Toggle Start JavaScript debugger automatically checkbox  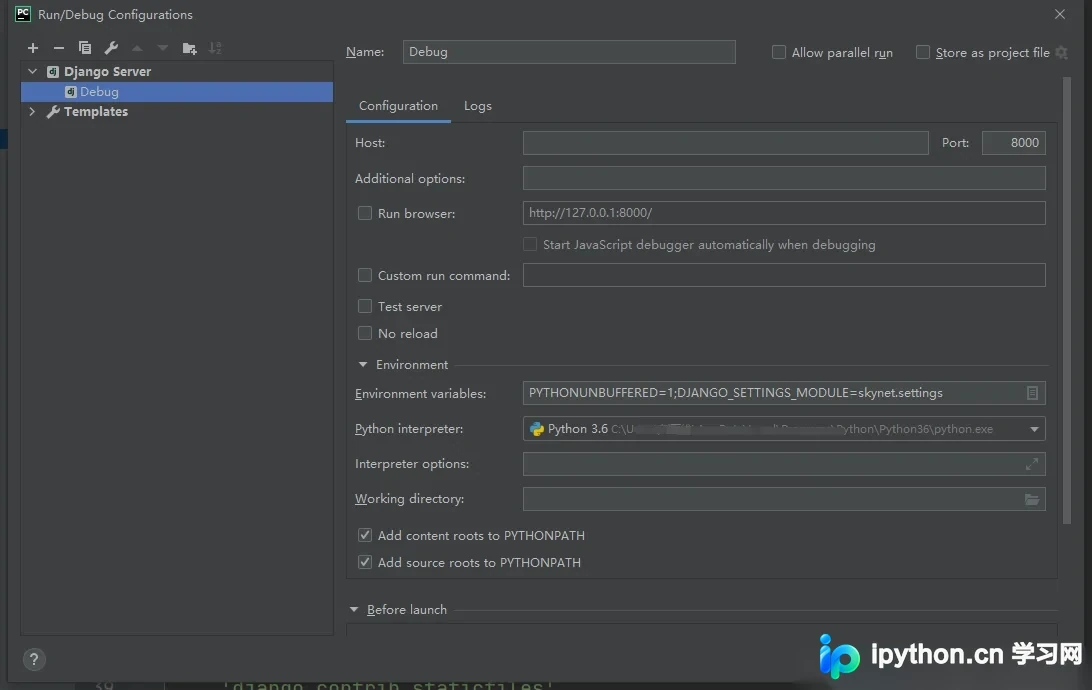(x=530, y=244)
